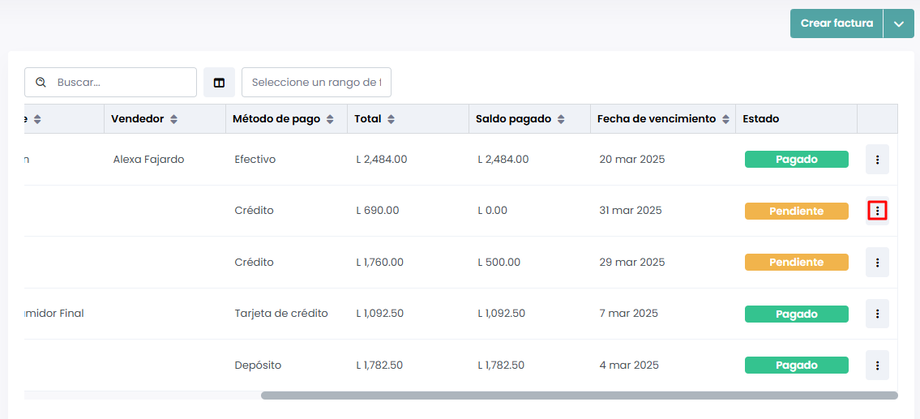
Task: Sort by Total column
Action: pyautogui.click(x=392, y=119)
